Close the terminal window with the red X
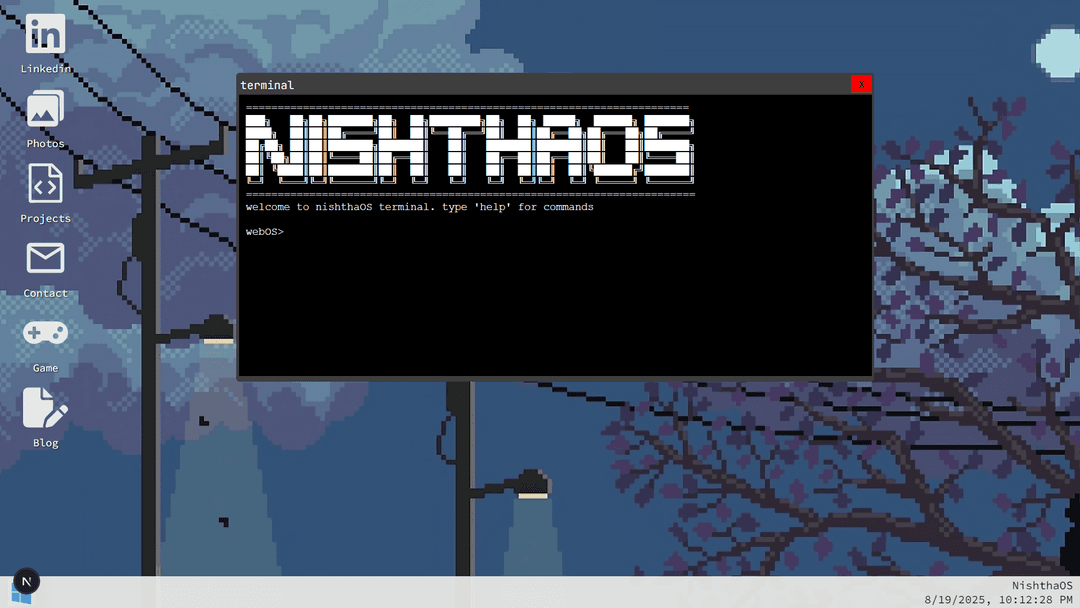This screenshot has width=1080, height=608. 861,84
